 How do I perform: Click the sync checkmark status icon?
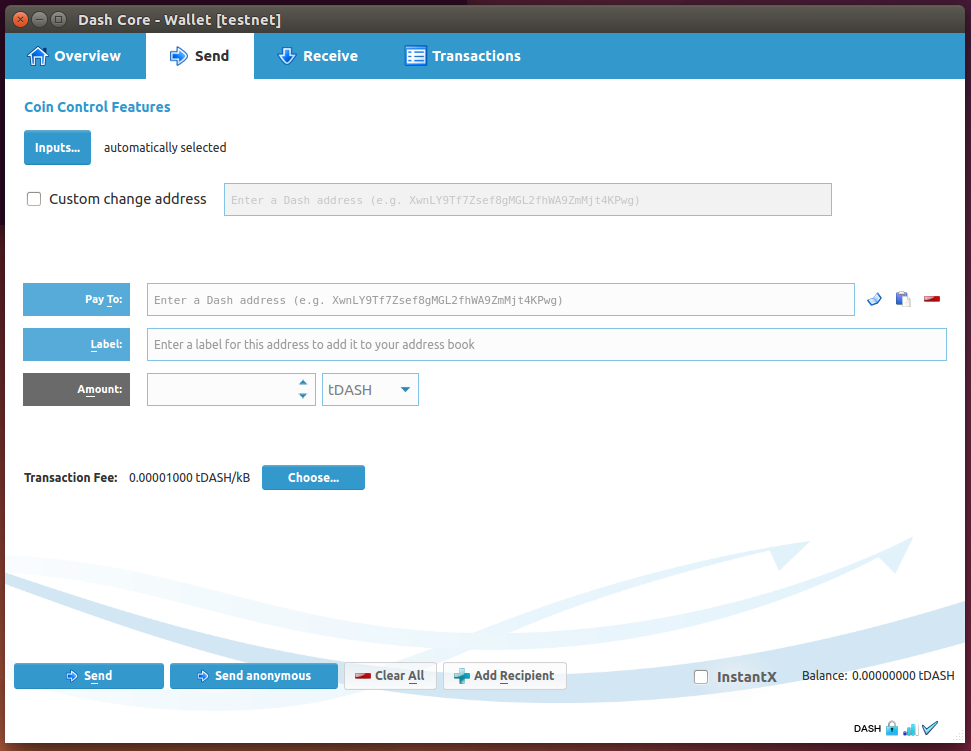(930, 728)
